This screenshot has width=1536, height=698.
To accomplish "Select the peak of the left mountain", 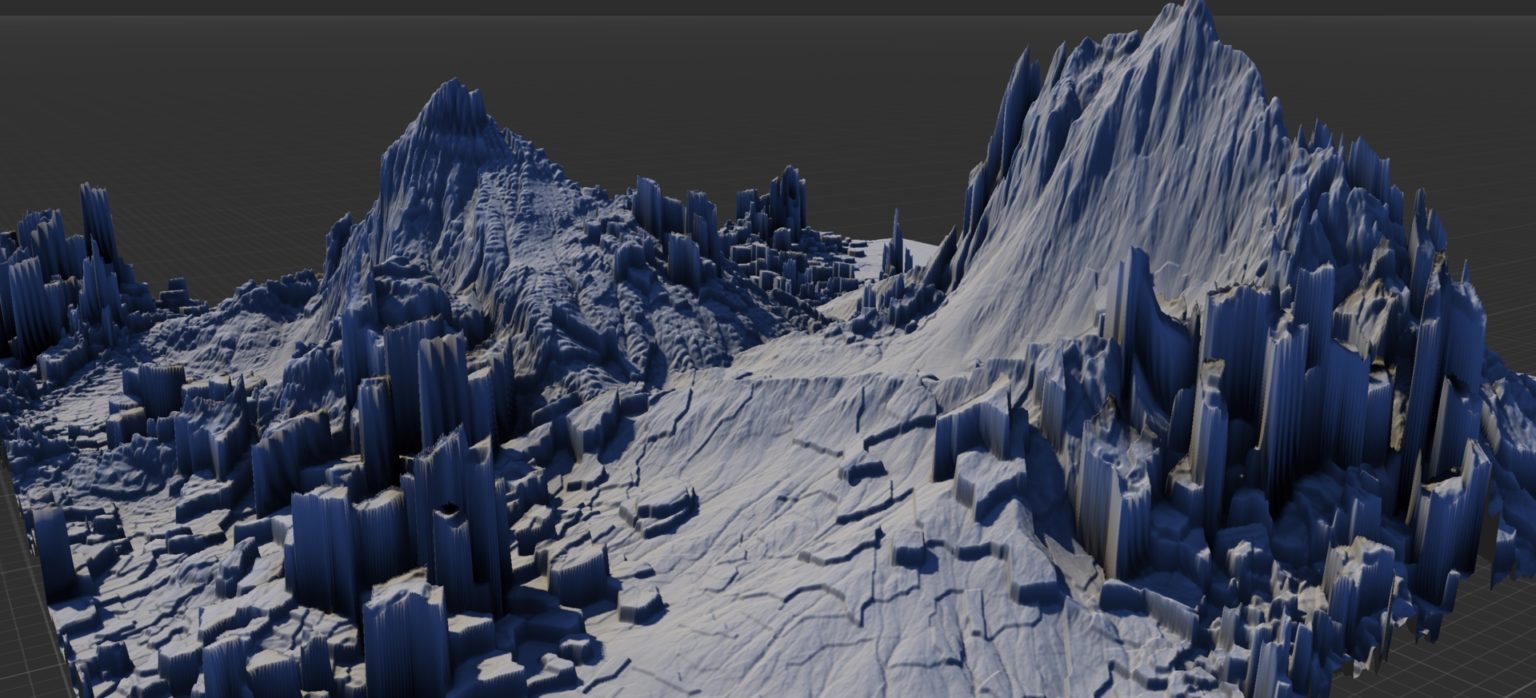I will click(455, 97).
